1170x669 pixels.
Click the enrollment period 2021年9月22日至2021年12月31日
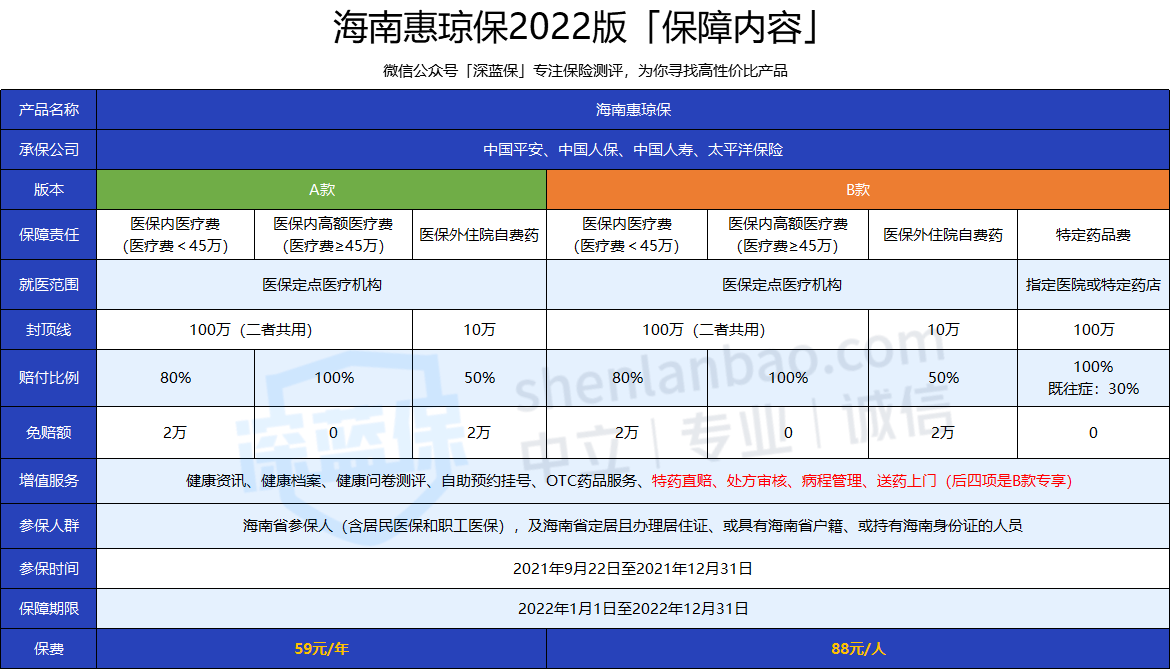pyautogui.click(x=633, y=568)
